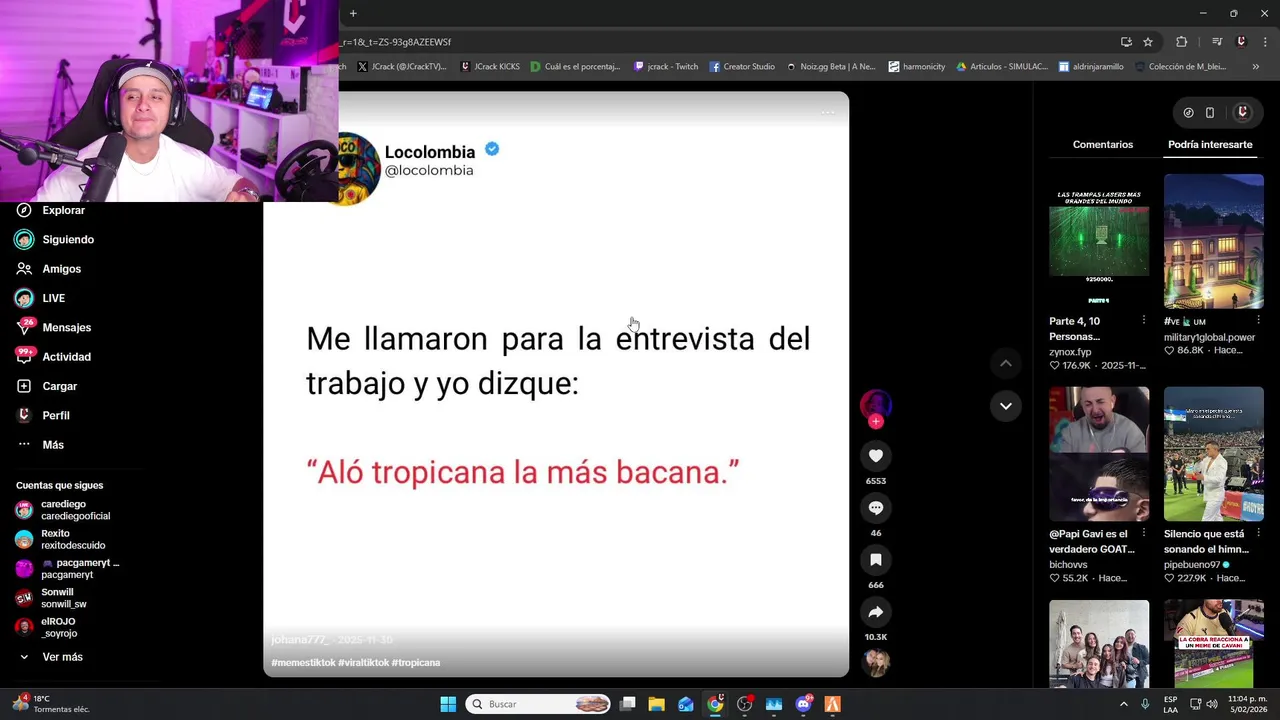The width and height of the screenshot is (1280, 720).
Task: Open options for 'Parte 4, 10 Personas' video
Action: [1144, 321]
